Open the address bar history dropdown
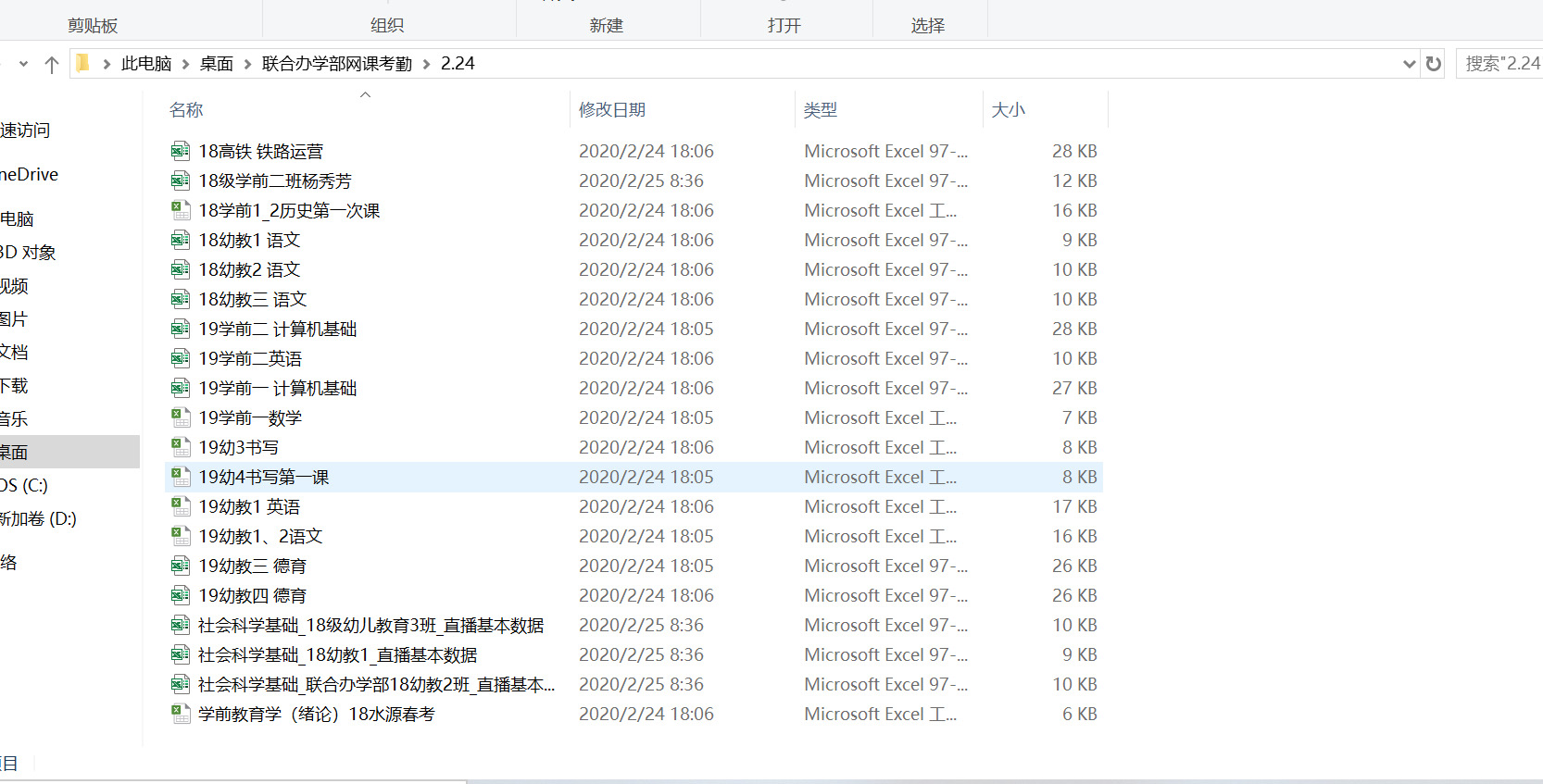Image resolution: width=1543 pixels, height=784 pixels. click(1410, 64)
